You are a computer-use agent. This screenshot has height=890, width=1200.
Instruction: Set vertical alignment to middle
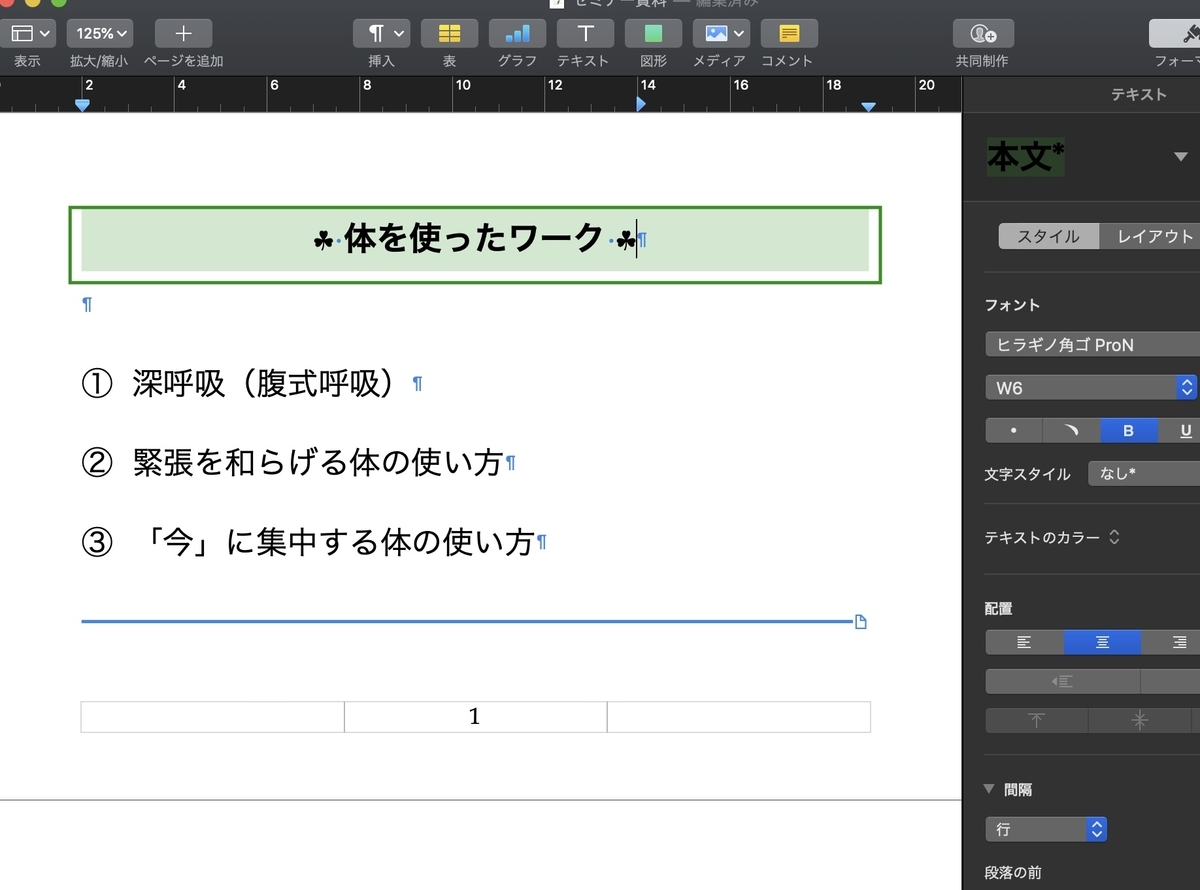(1139, 720)
